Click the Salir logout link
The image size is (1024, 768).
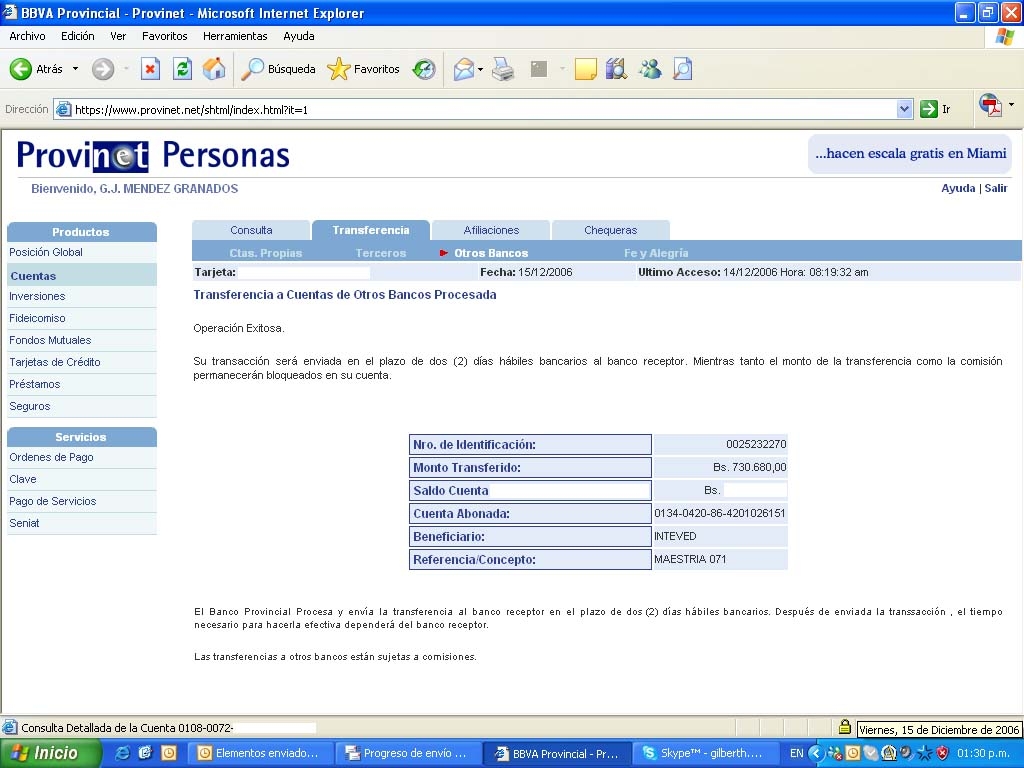[996, 188]
